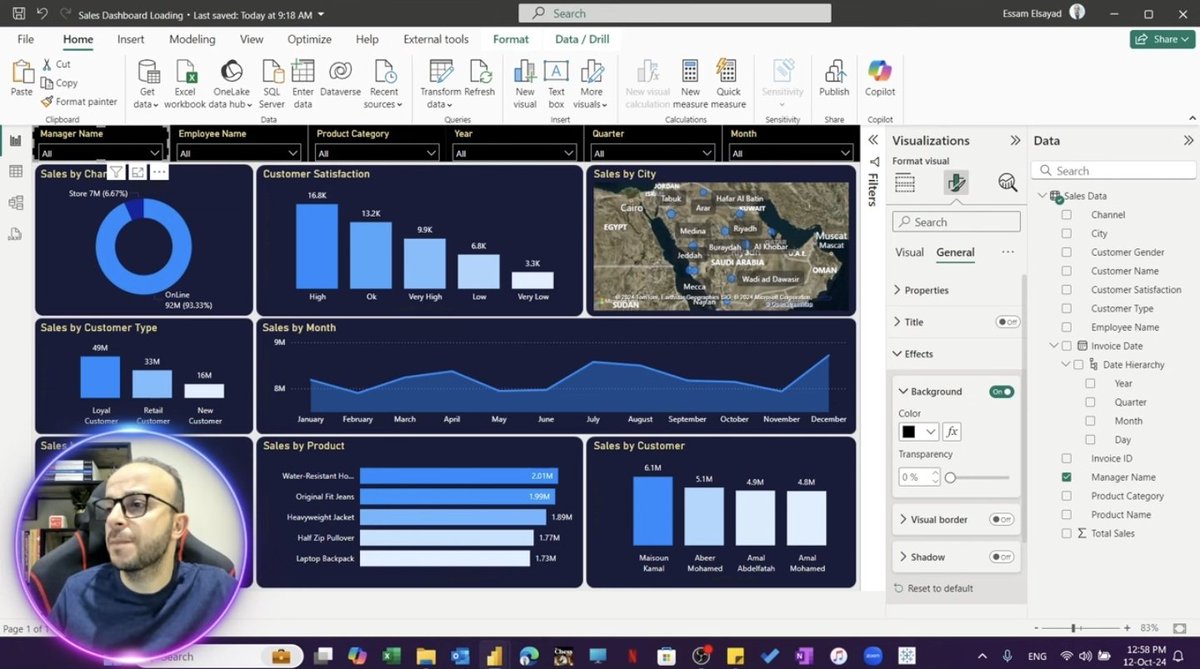Check the City field checkbox
This screenshot has height=669, width=1200.
tap(1066, 234)
